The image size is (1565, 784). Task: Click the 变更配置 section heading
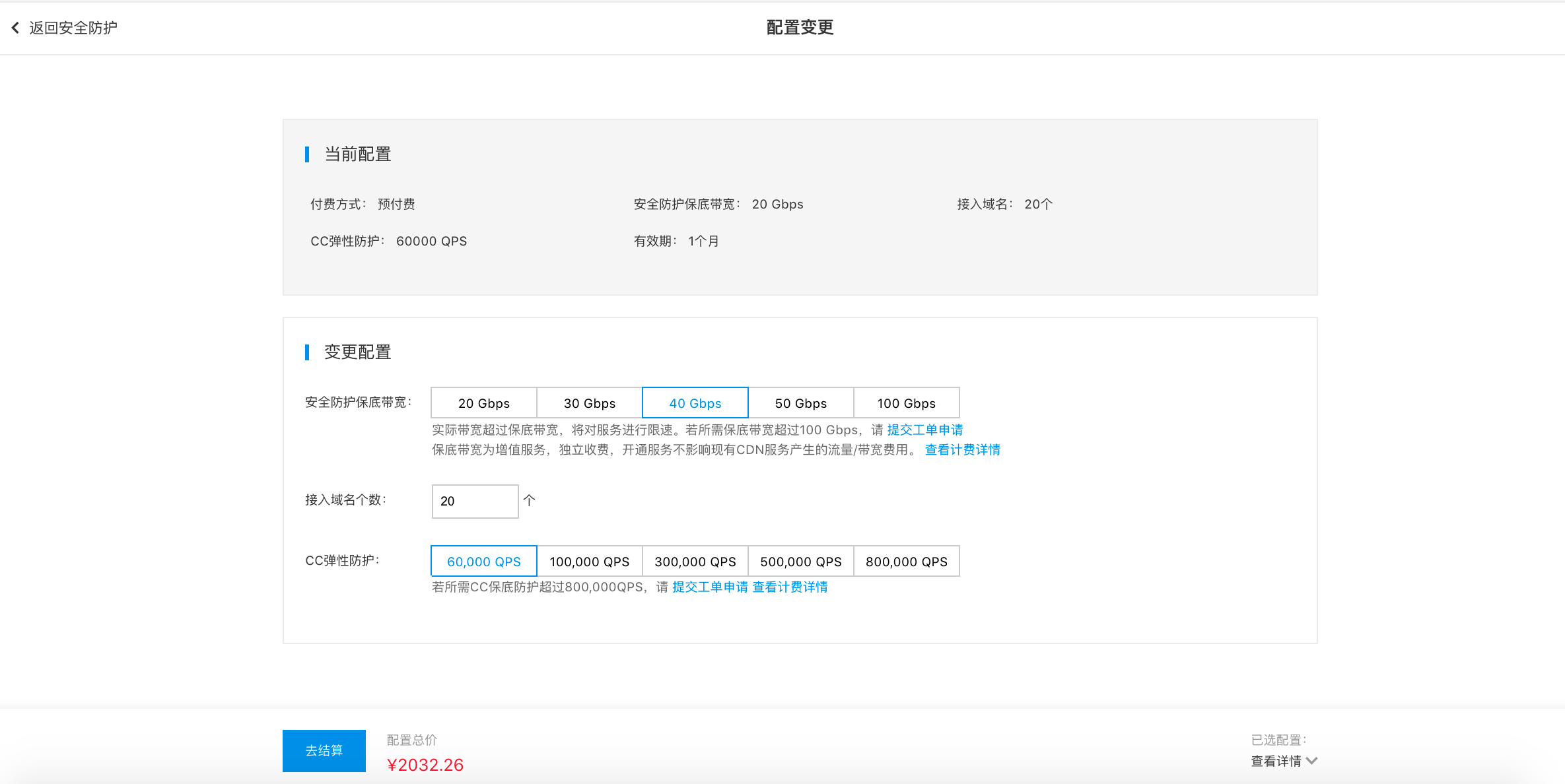[x=357, y=352]
